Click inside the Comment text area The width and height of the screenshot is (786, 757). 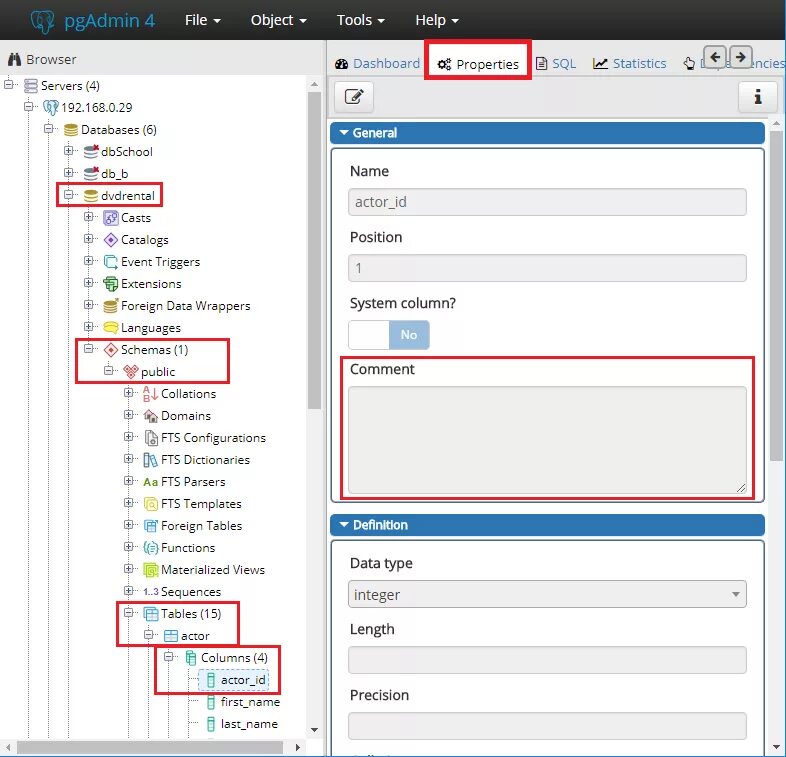[547, 440]
